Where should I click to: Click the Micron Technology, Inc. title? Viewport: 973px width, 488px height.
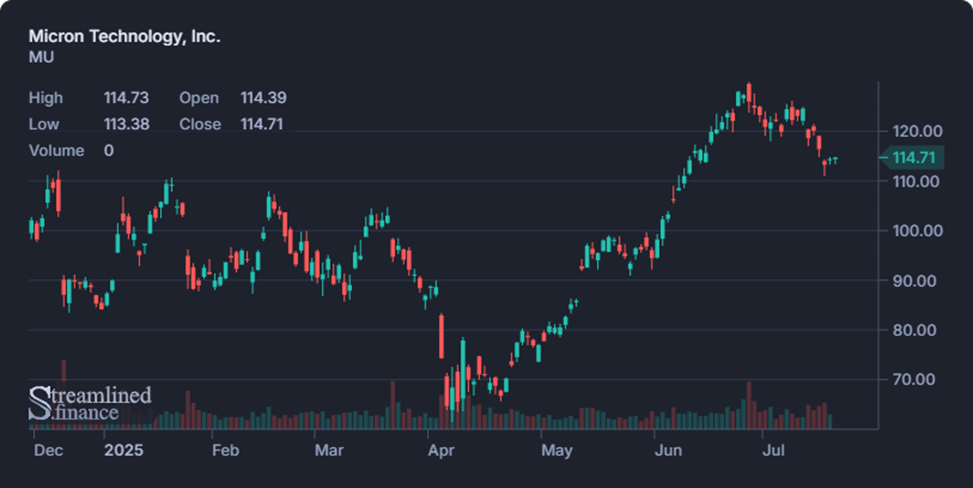[x=124, y=37]
